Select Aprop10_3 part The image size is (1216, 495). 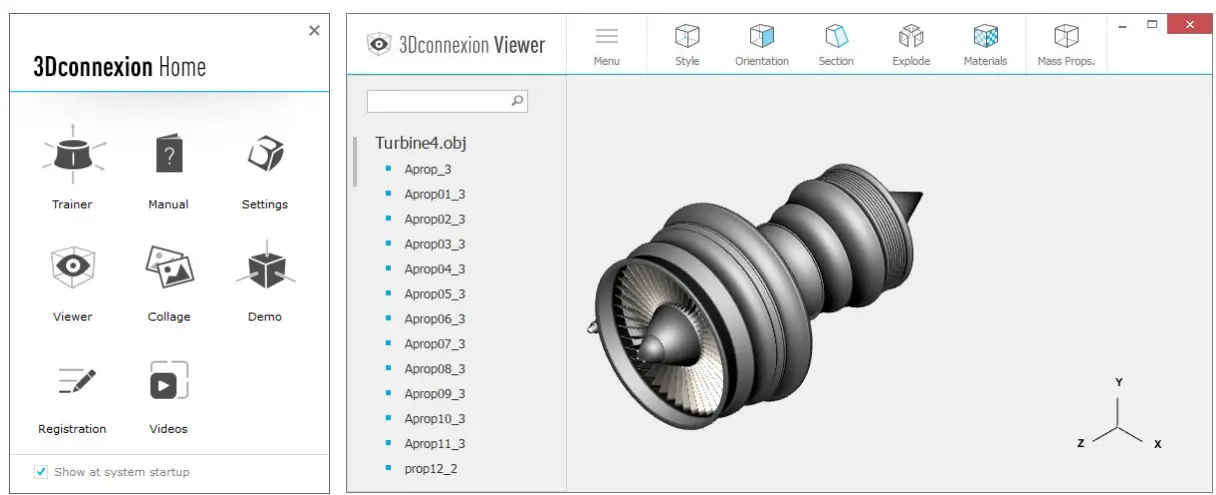click(435, 419)
